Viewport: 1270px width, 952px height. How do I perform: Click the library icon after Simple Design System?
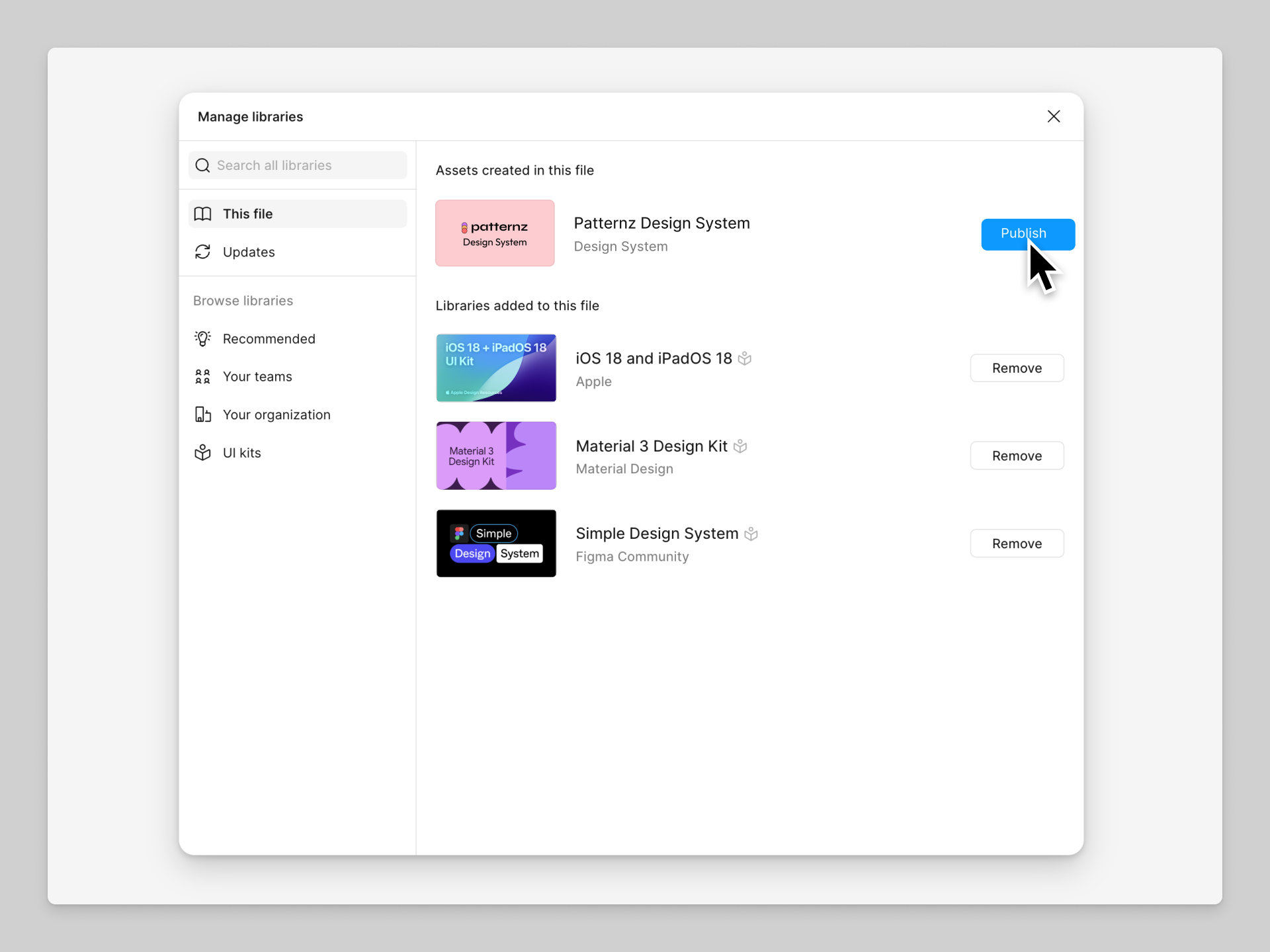click(751, 534)
